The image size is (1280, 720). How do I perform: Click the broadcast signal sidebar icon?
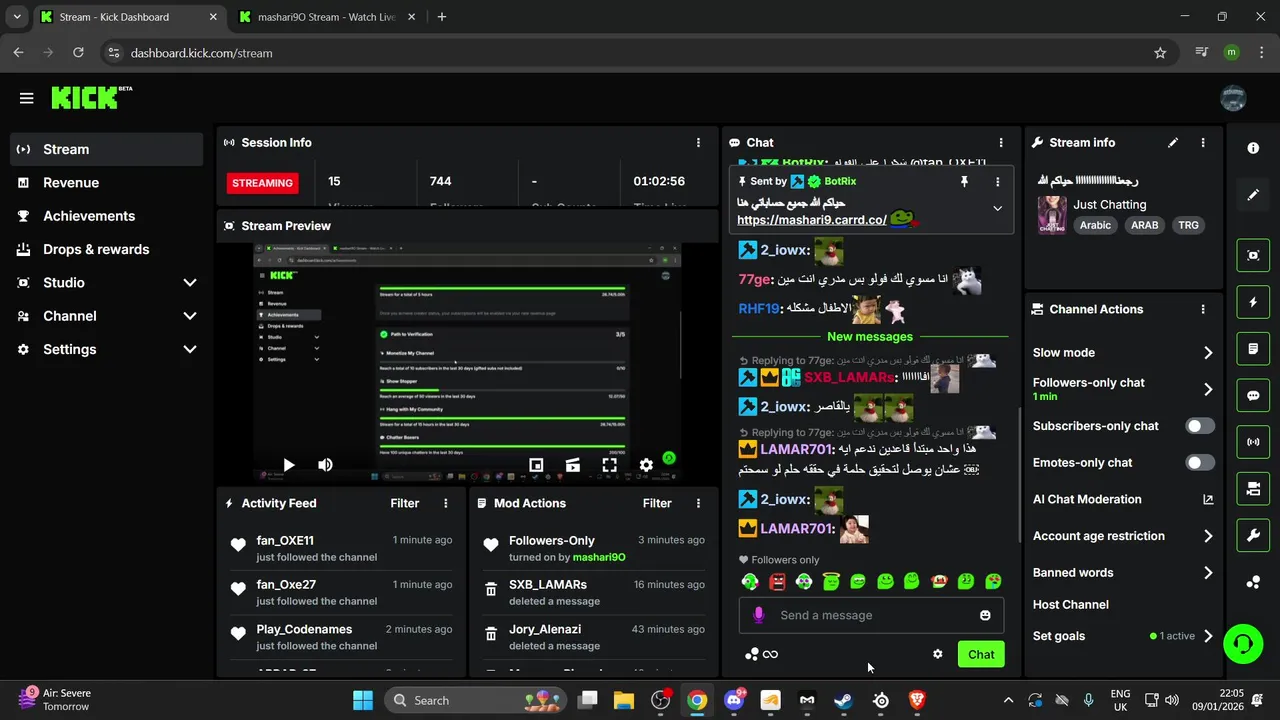(x=1253, y=442)
